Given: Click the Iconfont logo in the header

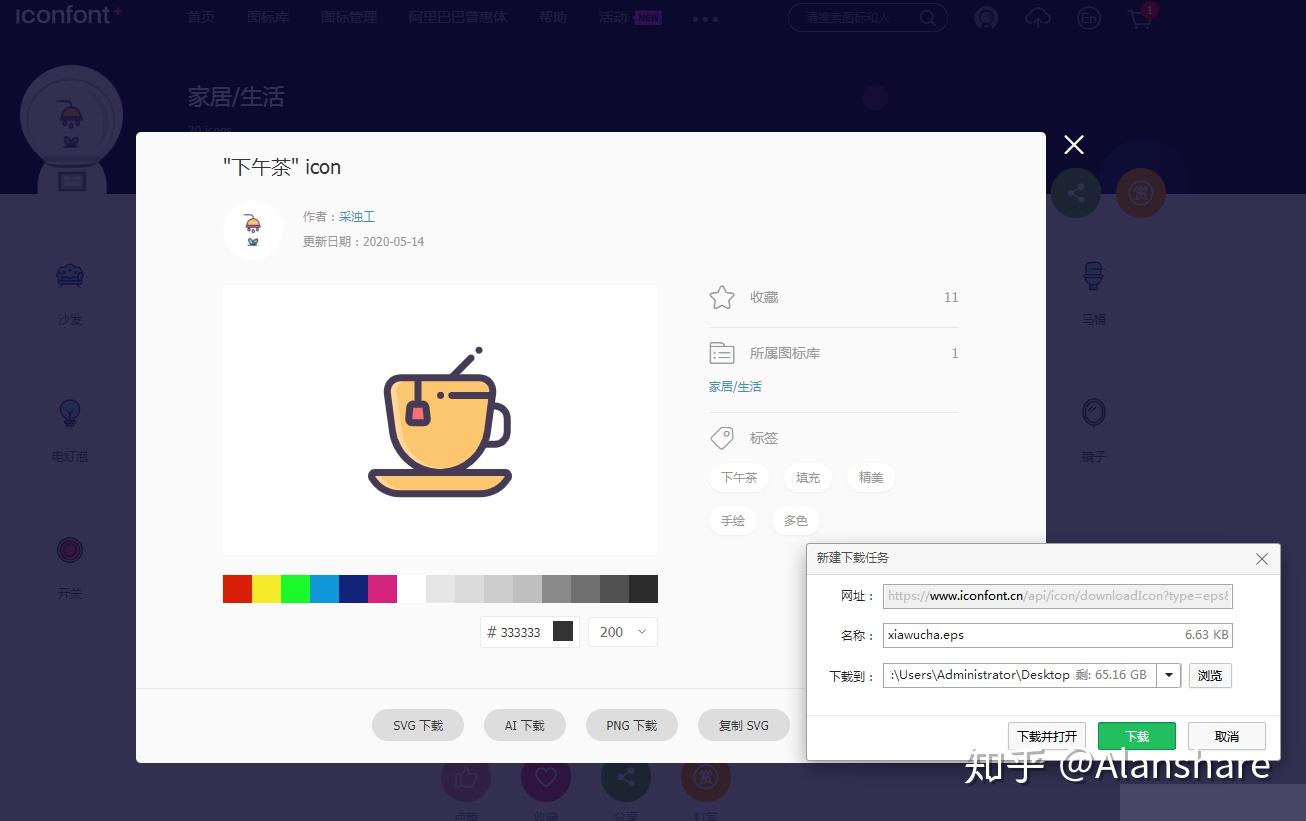Looking at the screenshot, I should tap(69, 15).
